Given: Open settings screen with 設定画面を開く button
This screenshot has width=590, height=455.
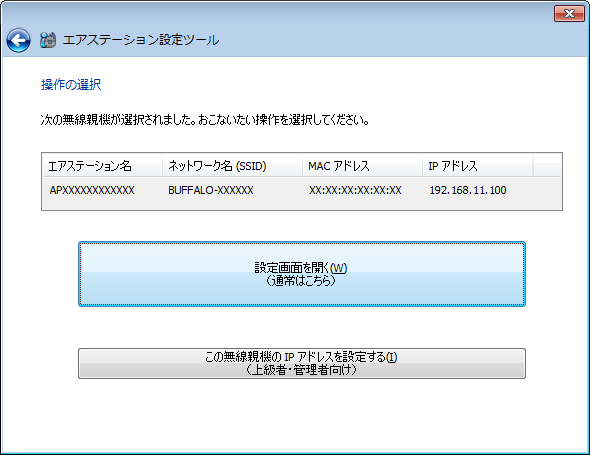Looking at the screenshot, I should (302, 274).
